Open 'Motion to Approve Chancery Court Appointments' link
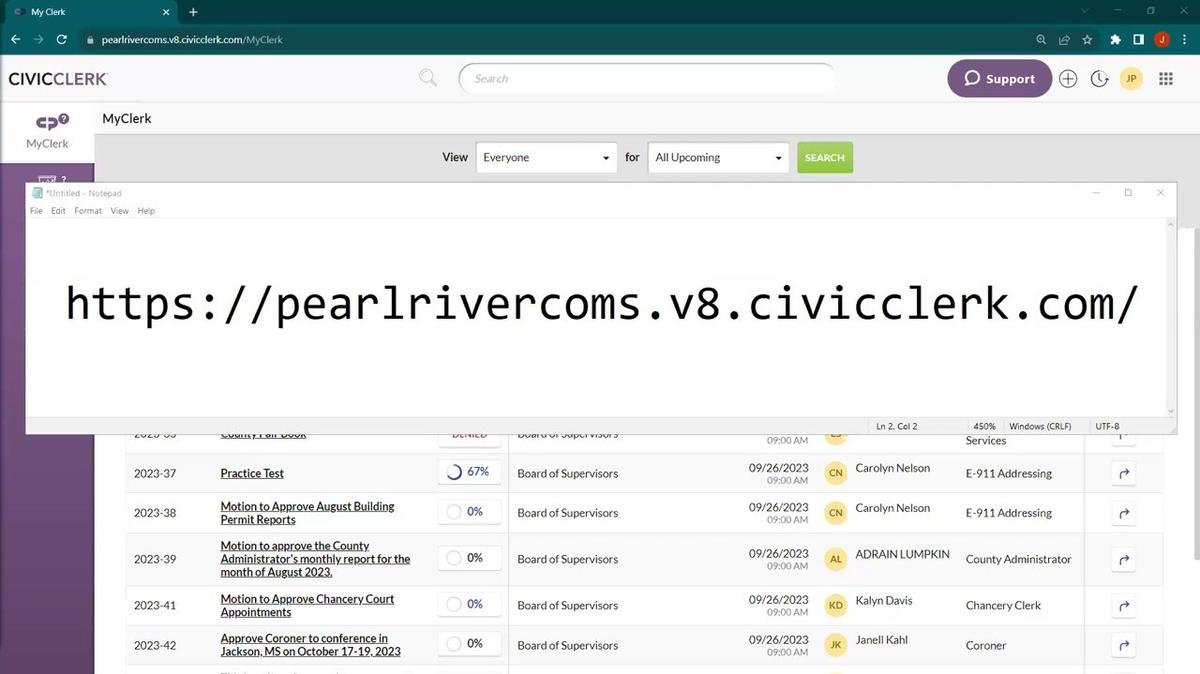 click(307, 605)
